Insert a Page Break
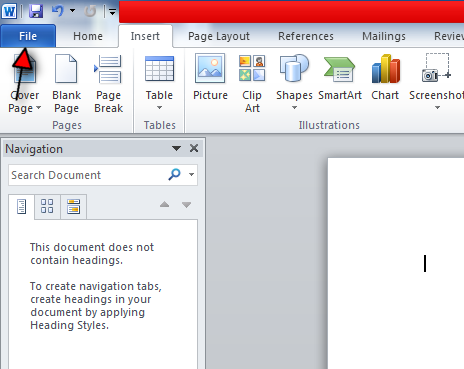The image size is (464, 369). tap(108, 83)
